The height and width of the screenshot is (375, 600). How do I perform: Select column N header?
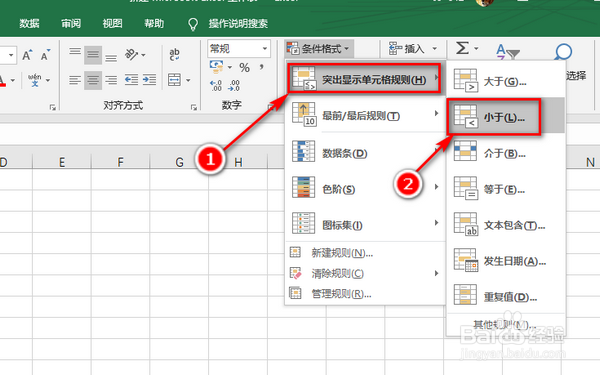[x=590, y=162]
